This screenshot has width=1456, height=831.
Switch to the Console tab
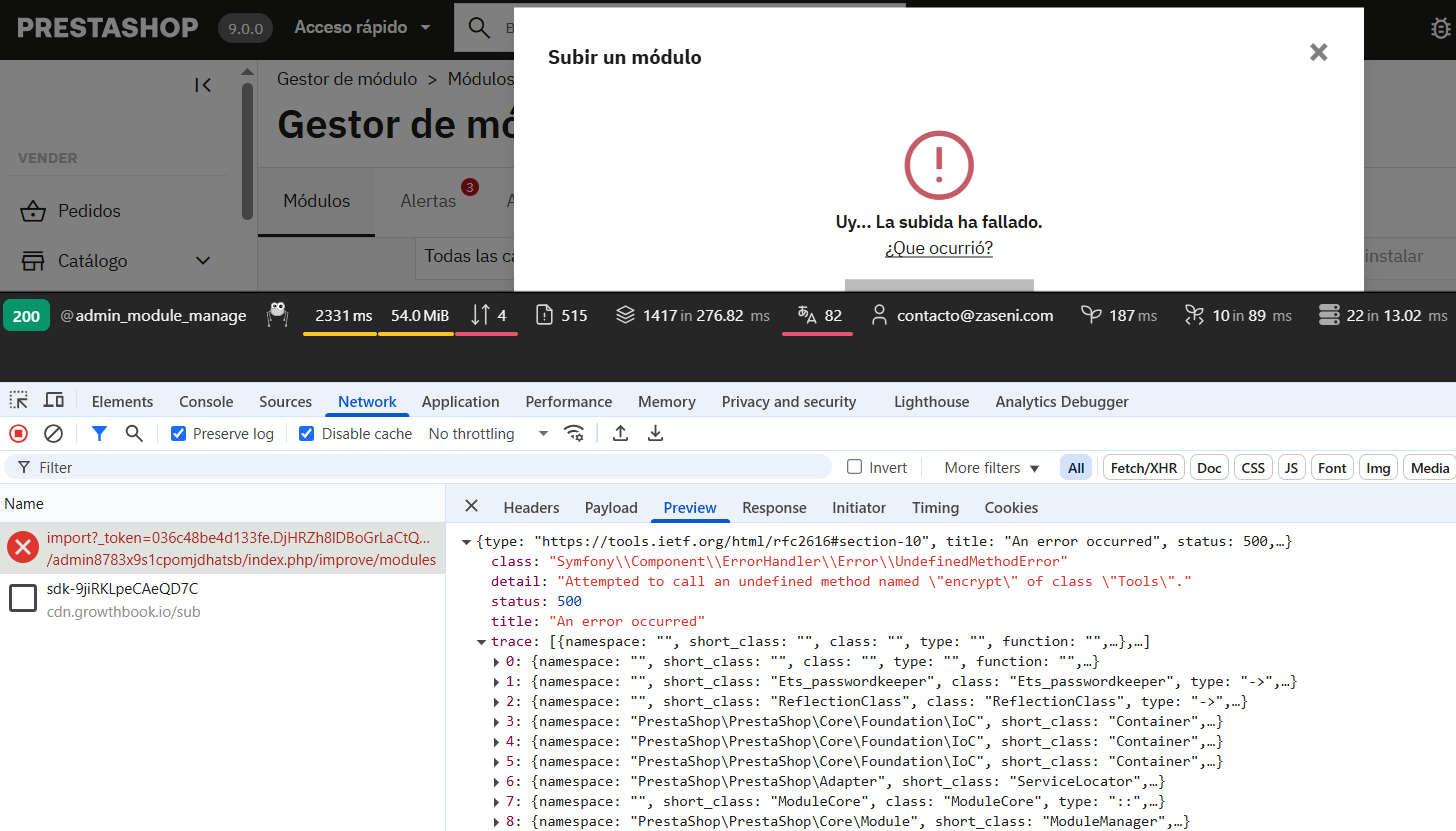(206, 402)
